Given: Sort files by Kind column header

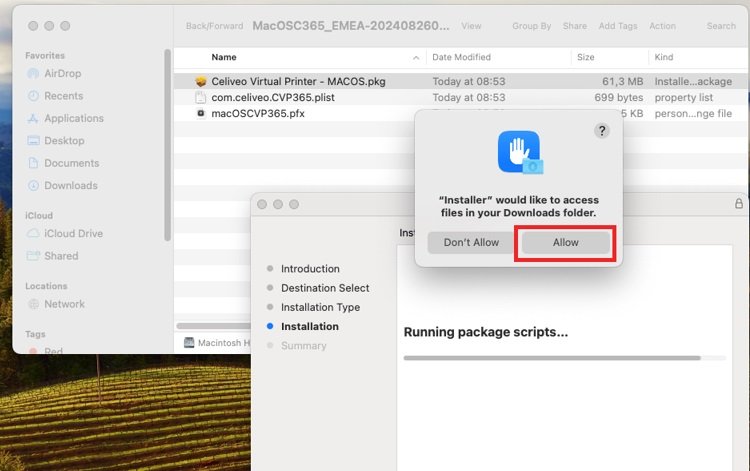Looking at the screenshot, I should click(663, 57).
